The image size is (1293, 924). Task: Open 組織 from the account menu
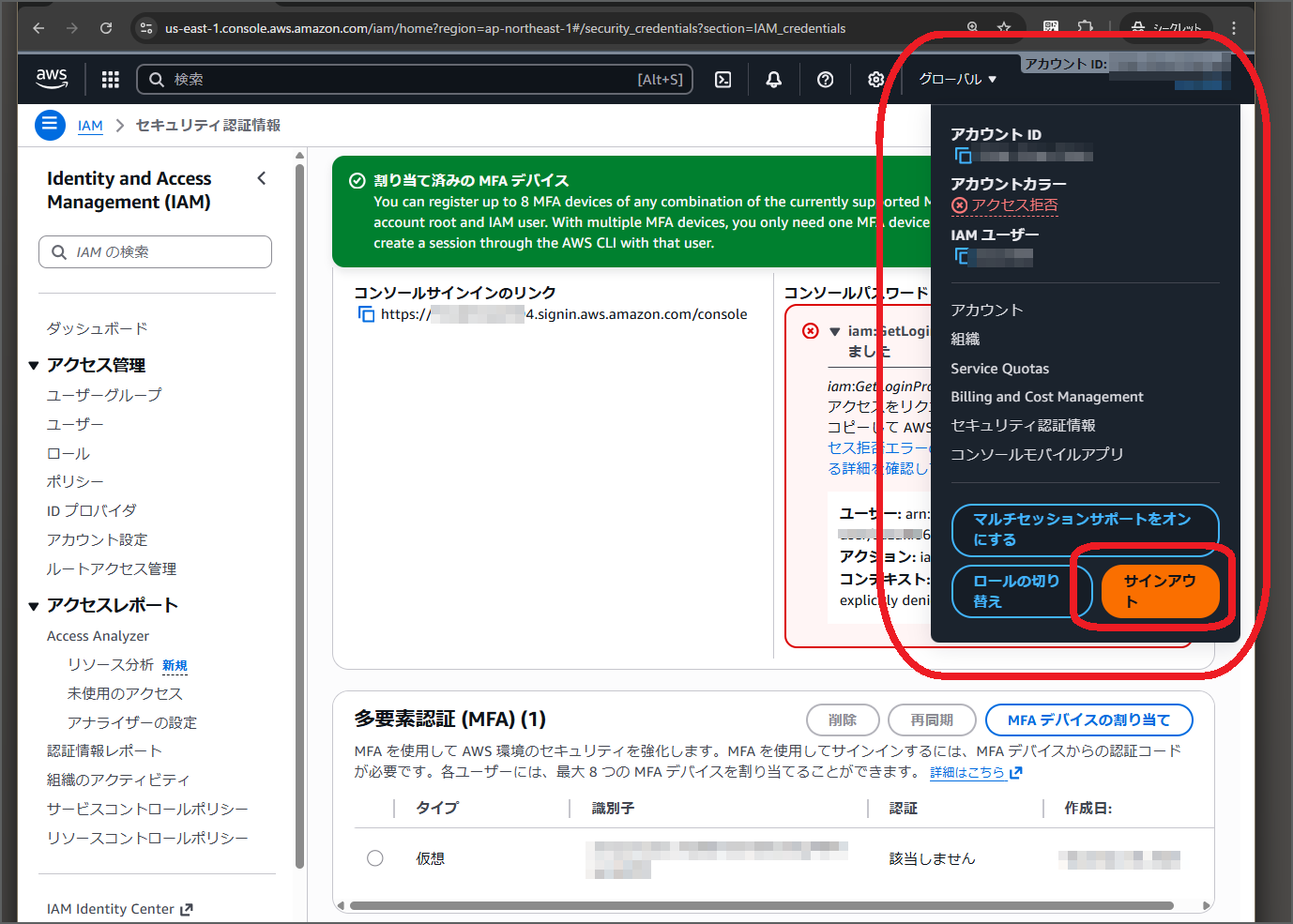[966, 340]
